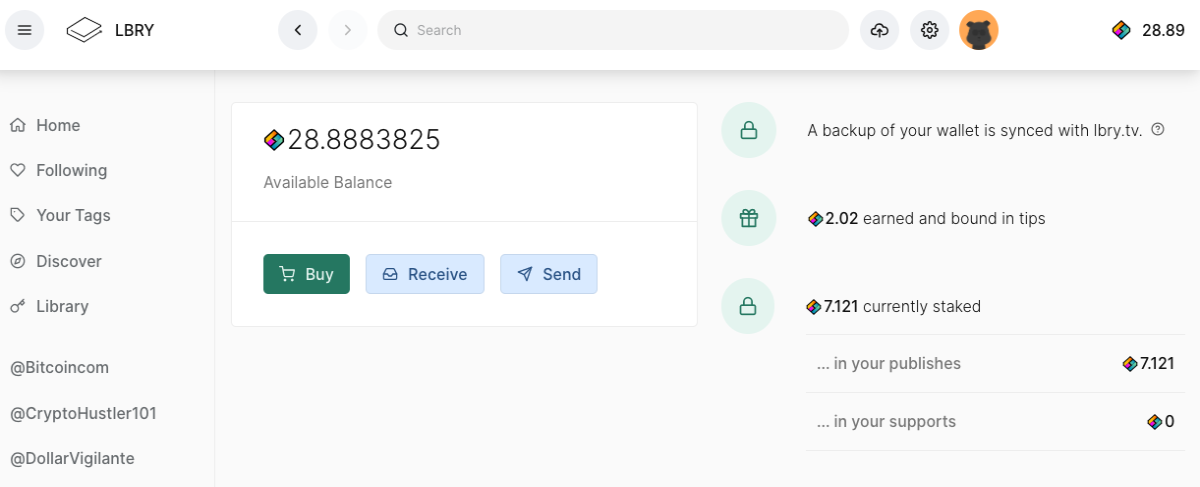Screen dimensions: 1200x487
Task: Click the Receive button
Action: [425, 274]
